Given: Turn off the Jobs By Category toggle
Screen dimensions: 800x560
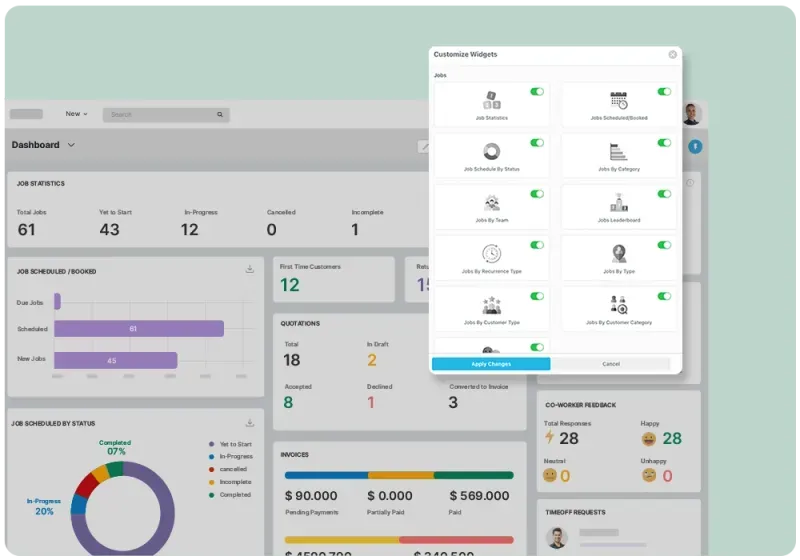Looking at the screenshot, I should click(664, 143).
